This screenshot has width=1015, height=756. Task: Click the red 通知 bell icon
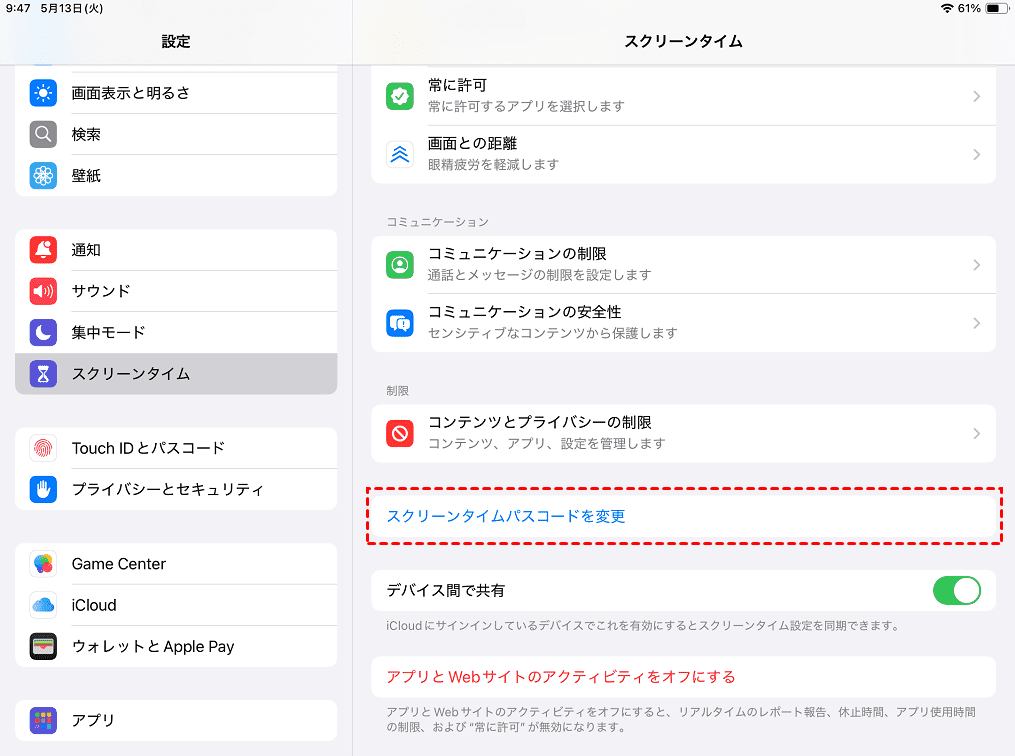[x=41, y=250]
